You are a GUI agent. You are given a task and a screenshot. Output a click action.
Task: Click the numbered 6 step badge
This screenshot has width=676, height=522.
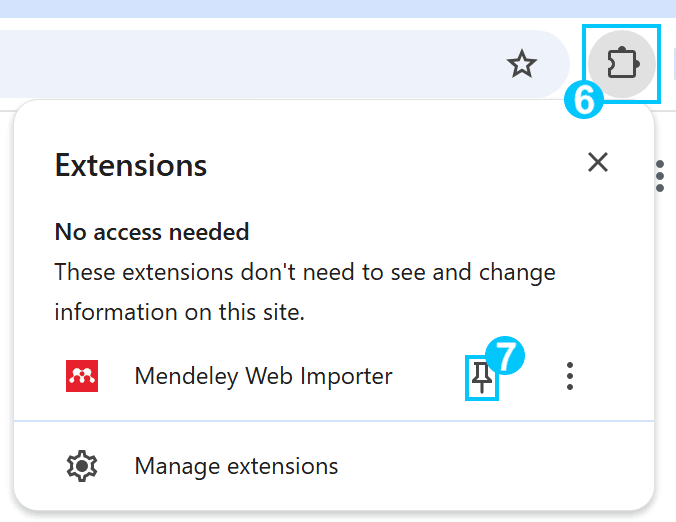point(583,100)
